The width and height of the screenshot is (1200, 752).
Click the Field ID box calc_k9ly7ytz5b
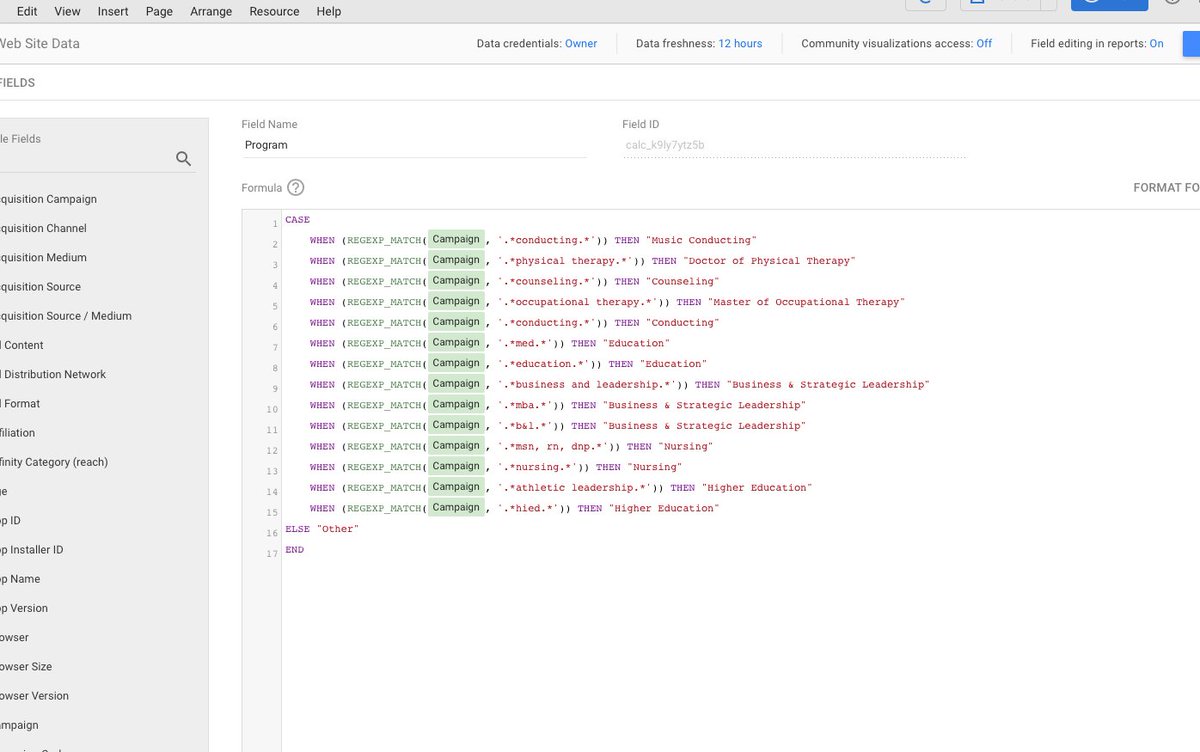click(x=794, y=145)
